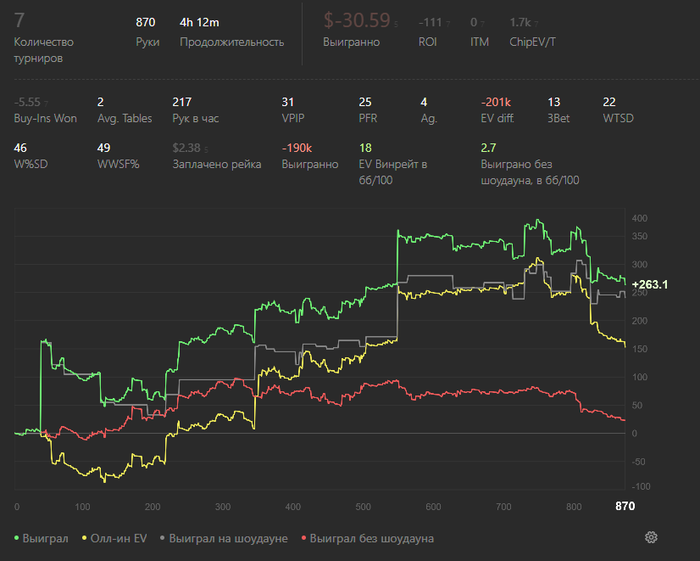Click the yellow dot beside Олл-ин EV
700x561 pixels.
[84, 538]
